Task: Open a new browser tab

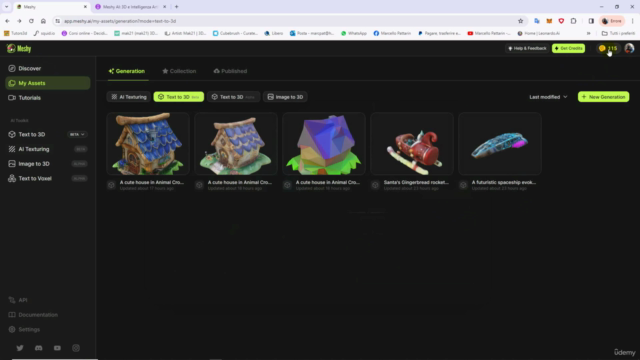Action: pos(177,7)
